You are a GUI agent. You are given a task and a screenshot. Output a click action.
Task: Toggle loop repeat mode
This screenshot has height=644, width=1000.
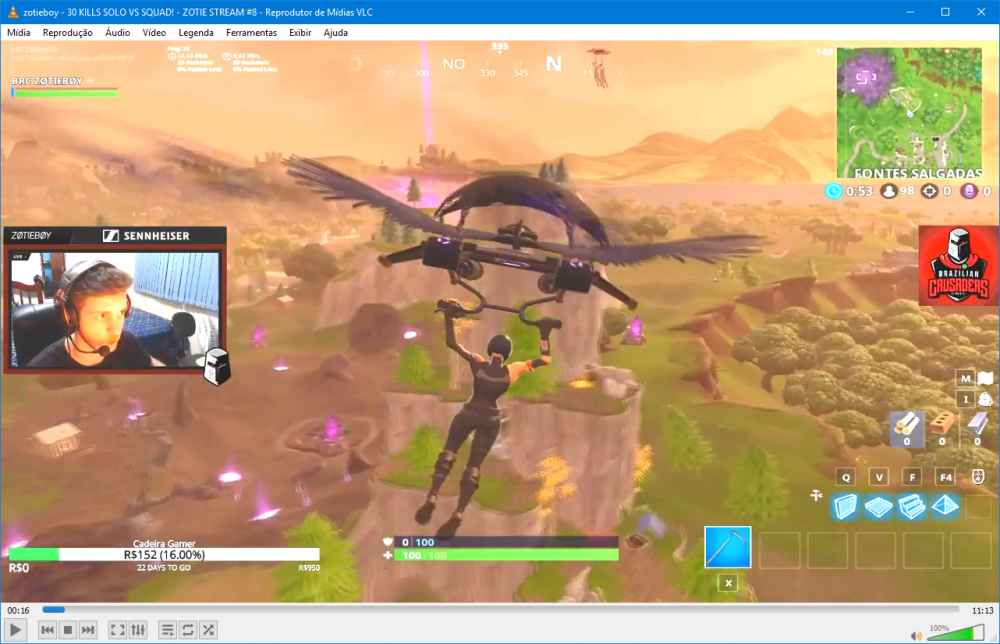(188, 630)
